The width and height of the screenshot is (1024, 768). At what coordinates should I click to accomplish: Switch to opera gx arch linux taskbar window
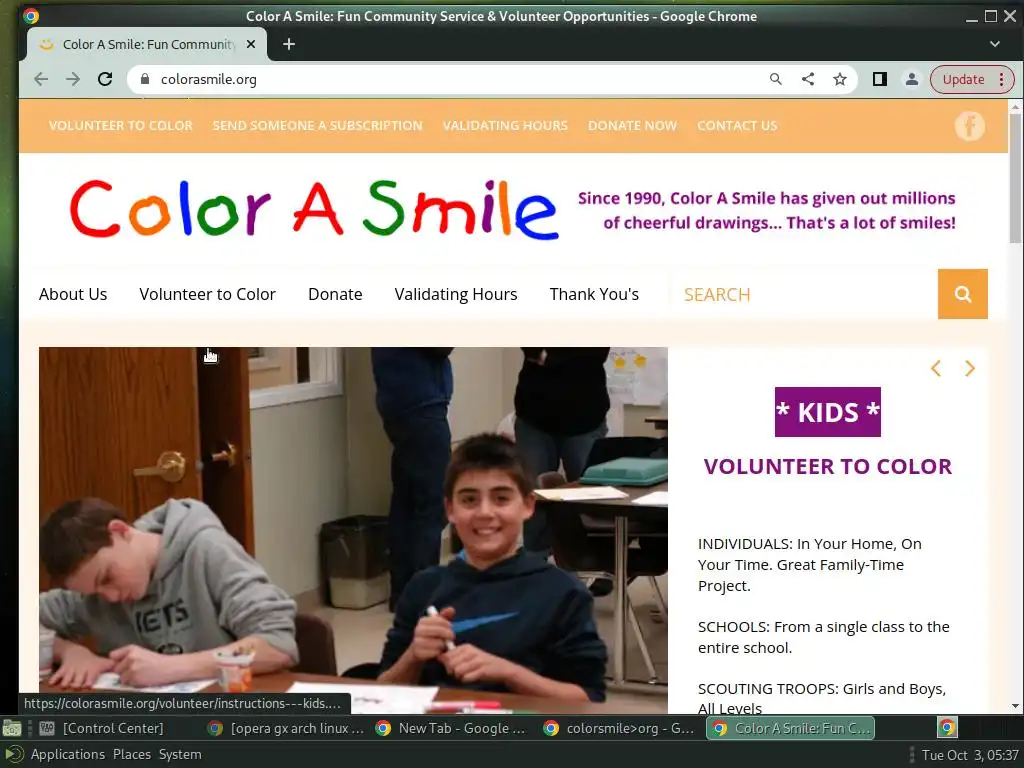tap(285, 728)
